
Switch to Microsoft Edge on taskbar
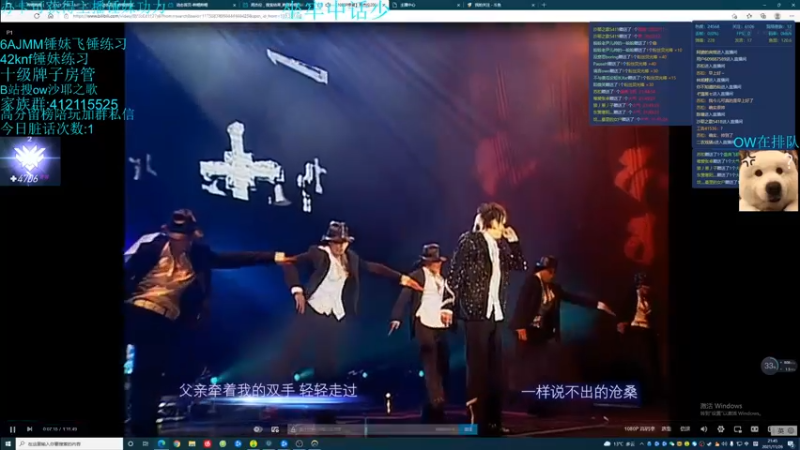tap(161, 444)
